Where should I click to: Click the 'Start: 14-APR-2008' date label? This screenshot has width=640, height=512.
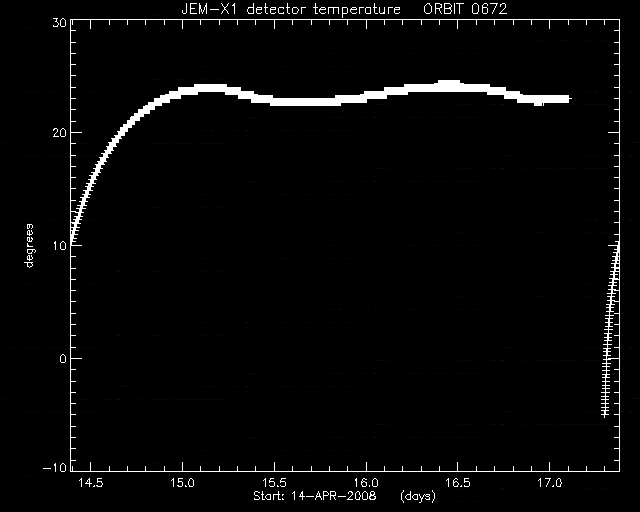(315, 496)
